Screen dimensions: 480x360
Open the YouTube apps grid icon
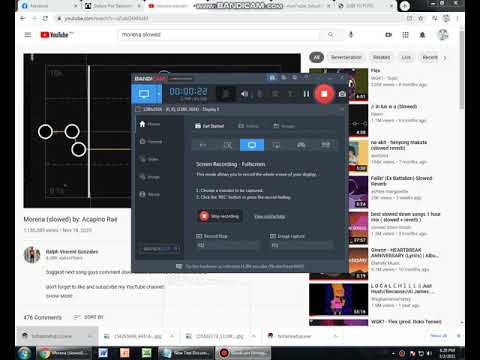[x=405, y=35]
